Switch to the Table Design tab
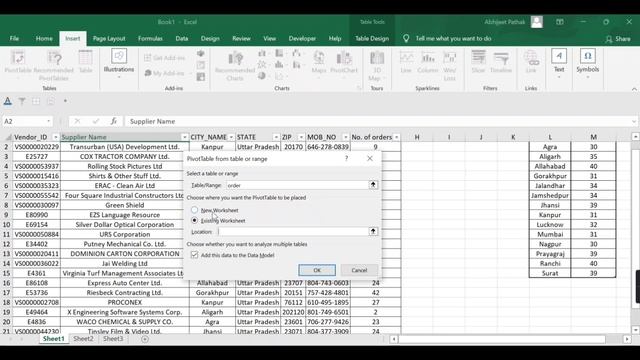Viewport: 640px width, 360px height. 372,38
